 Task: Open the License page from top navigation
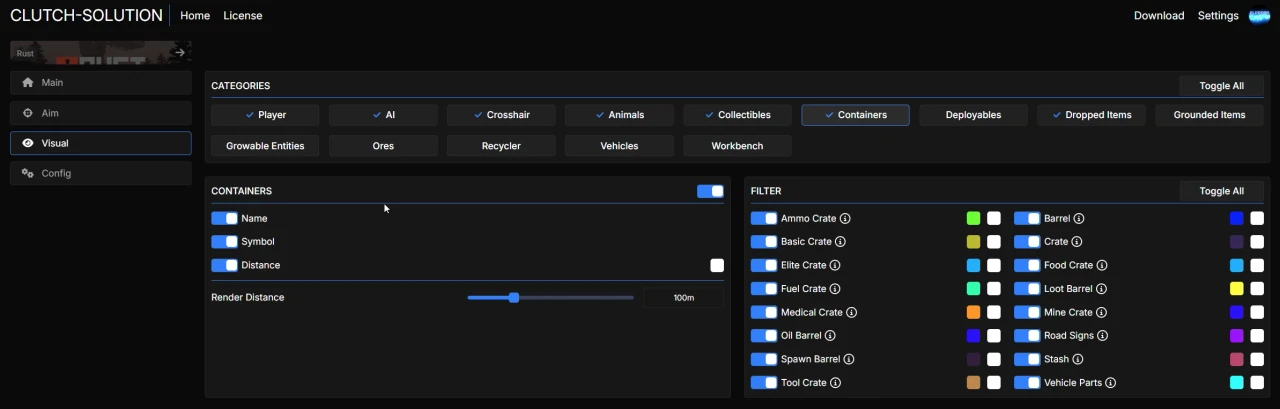click(243, 16)
